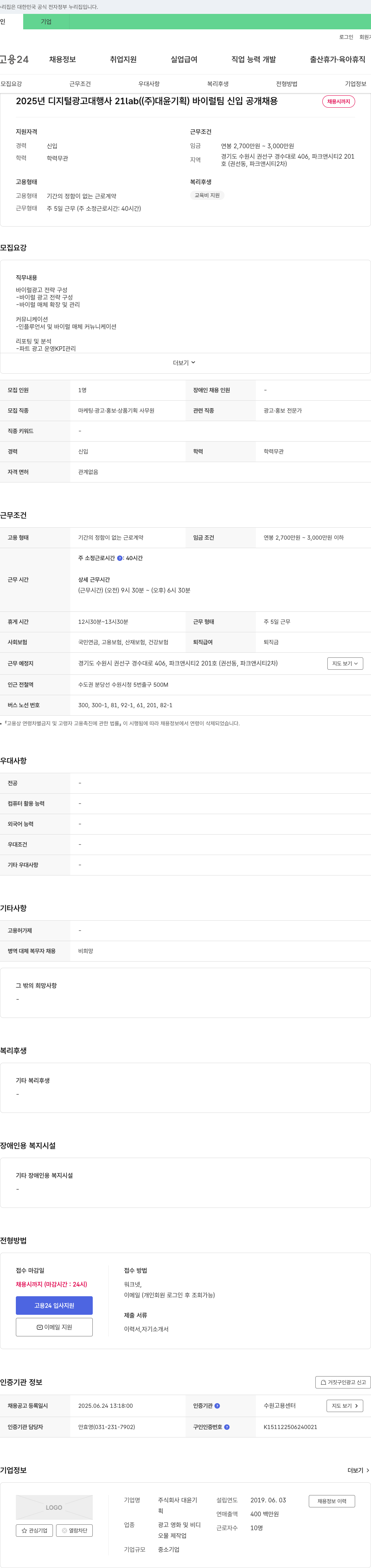Add company via 관심기업 button
This screenshot has width=371, height=1568.
(x=34, y=1530)
